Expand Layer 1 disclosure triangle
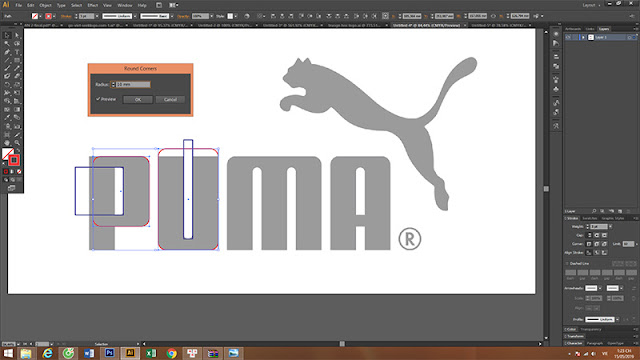Image resolution: width=640 pixels, height=360 pixels. tap(583, 37)
